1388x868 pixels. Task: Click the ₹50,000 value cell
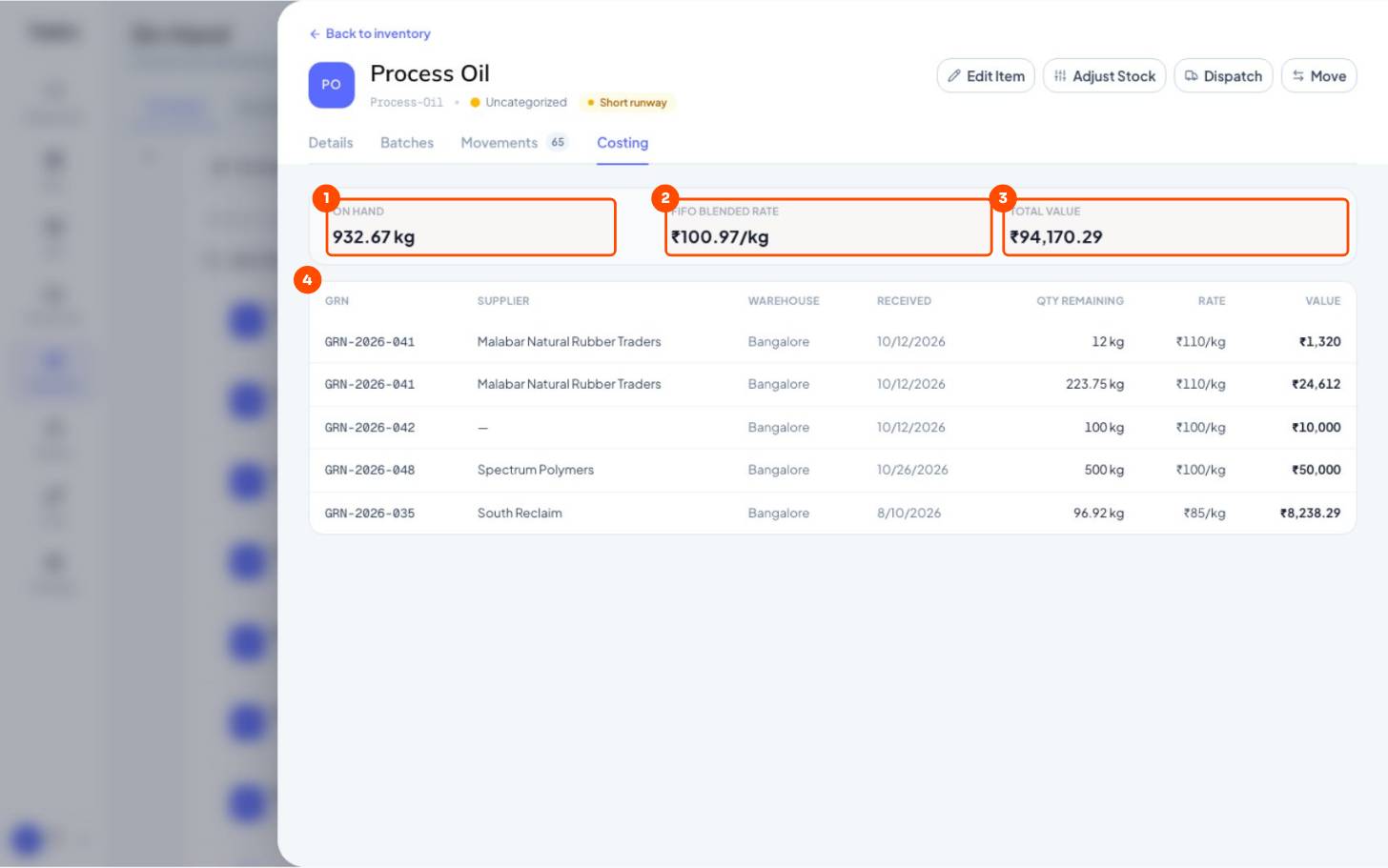[x=1316, y=470]
